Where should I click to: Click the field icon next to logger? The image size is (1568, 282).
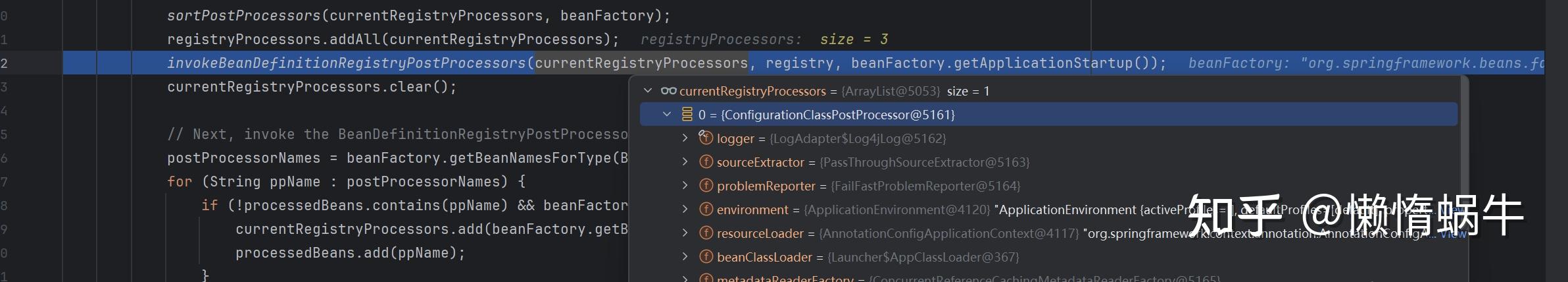(706, 138)
